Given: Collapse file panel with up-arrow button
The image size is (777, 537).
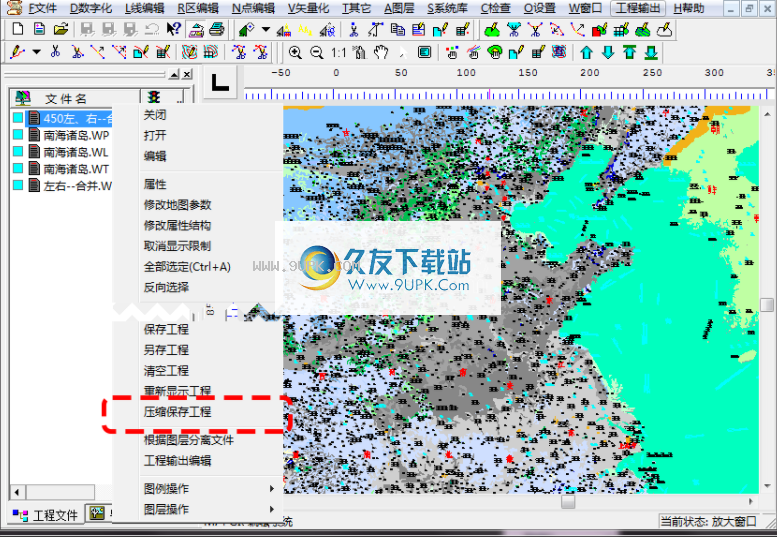Looking at the screenshot, I should [174, 75].
